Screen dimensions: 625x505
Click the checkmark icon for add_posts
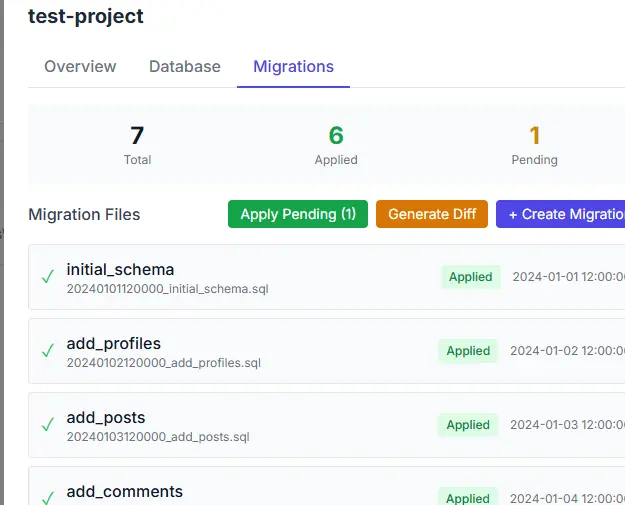[x=48, y=424]
